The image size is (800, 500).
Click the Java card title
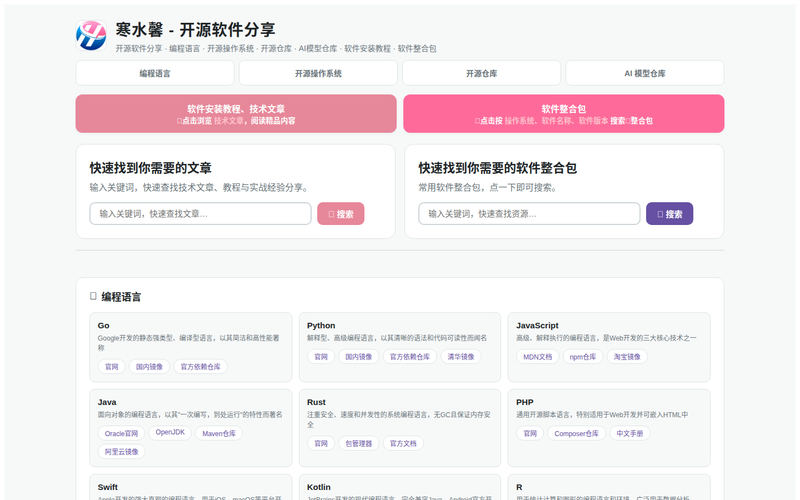click(x=107, y=402)
